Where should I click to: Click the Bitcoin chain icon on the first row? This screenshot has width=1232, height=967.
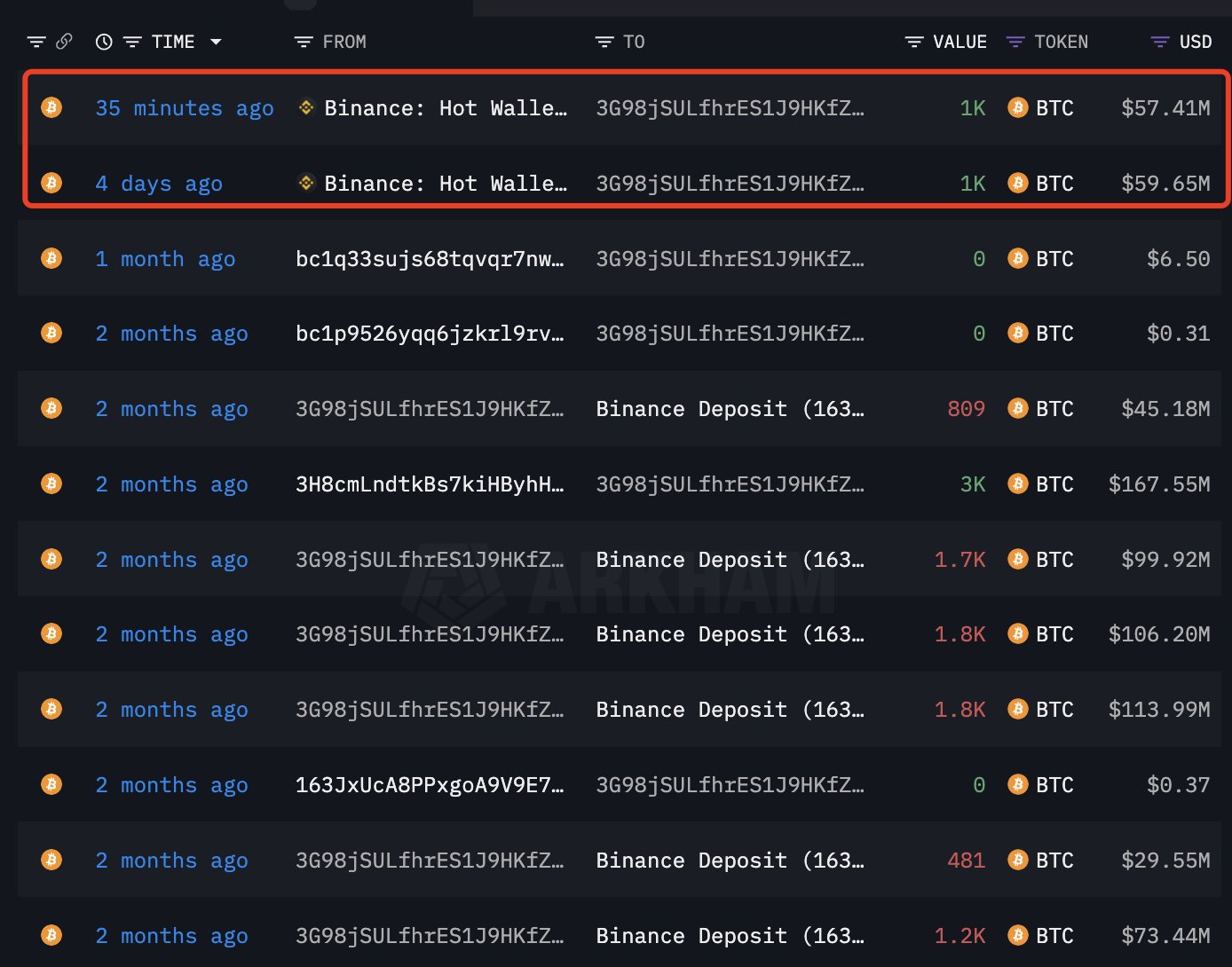click(51, 107)
